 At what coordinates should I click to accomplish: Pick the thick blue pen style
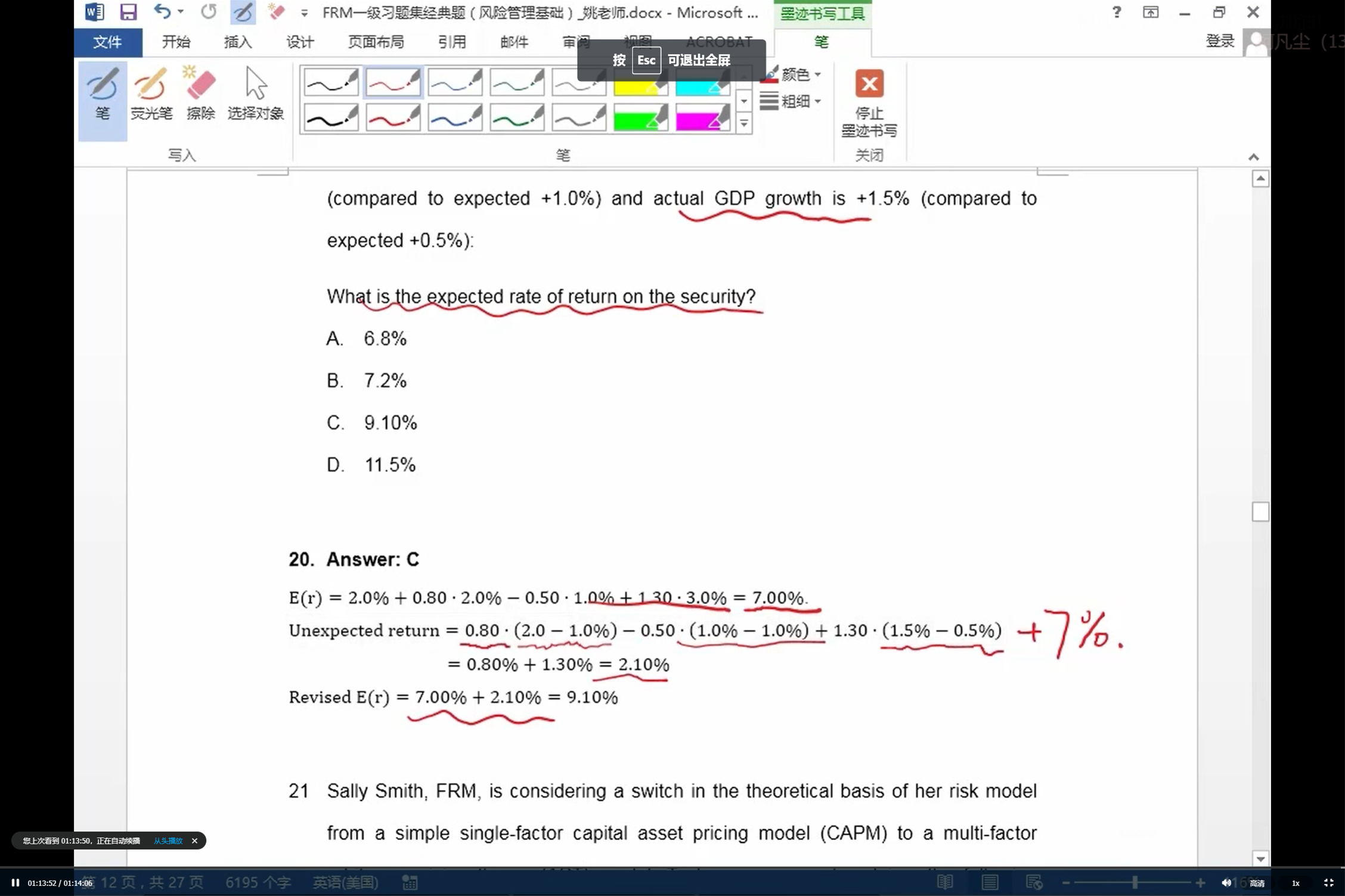pos(455,117)
